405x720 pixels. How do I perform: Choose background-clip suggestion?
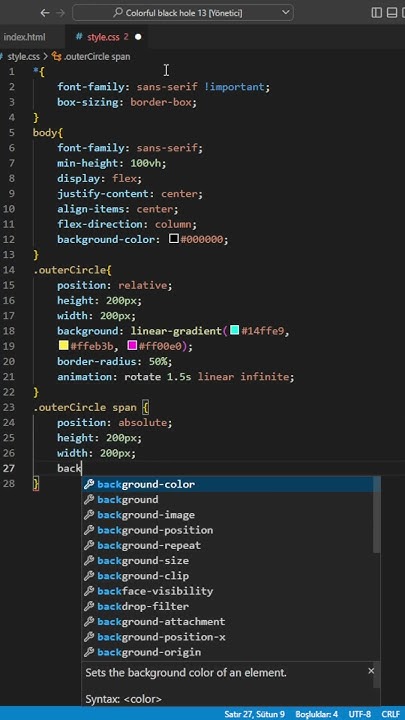click(x=228, y=576)
